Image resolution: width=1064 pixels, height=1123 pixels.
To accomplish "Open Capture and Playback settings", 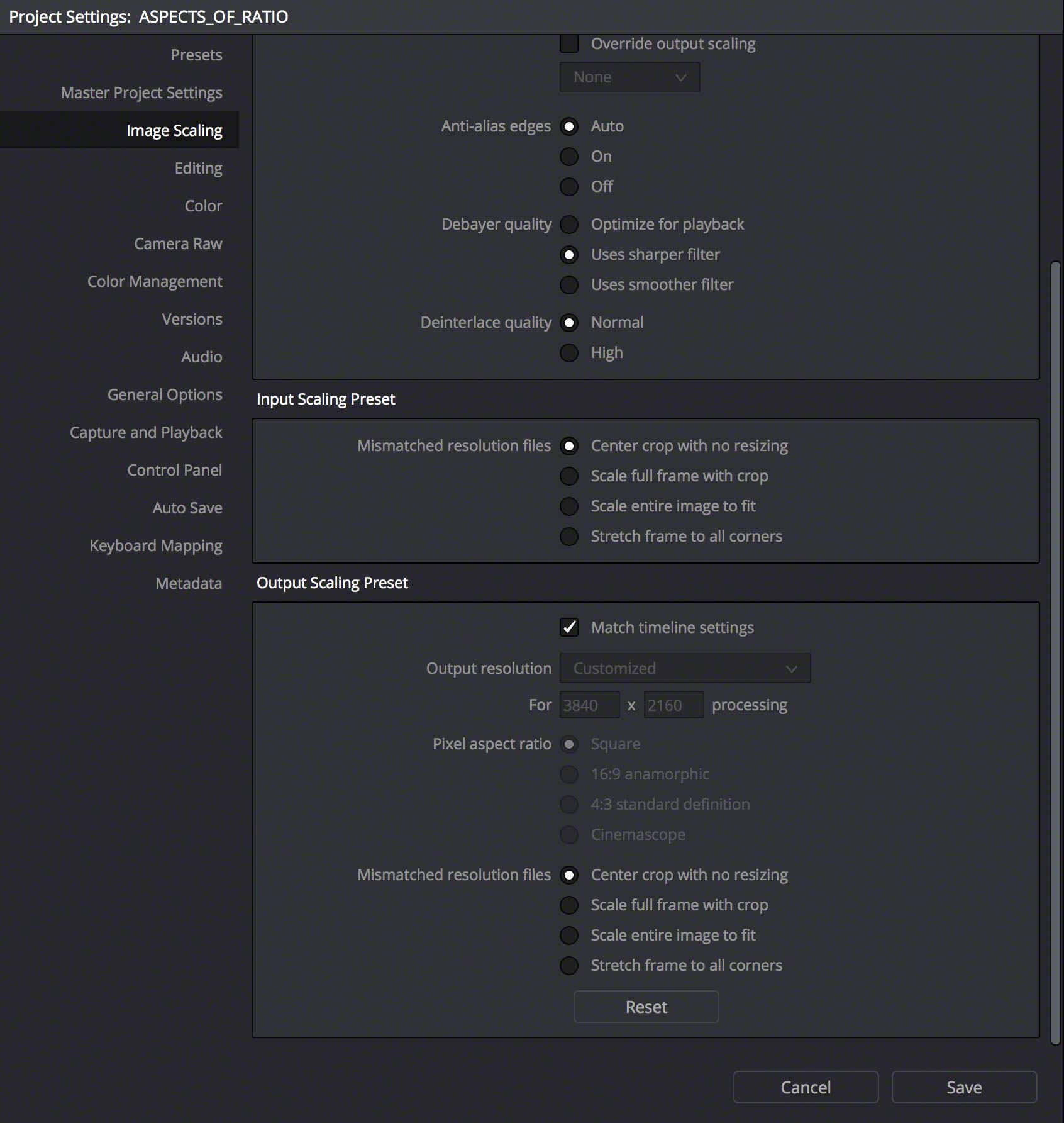I will tap(146, 432).
